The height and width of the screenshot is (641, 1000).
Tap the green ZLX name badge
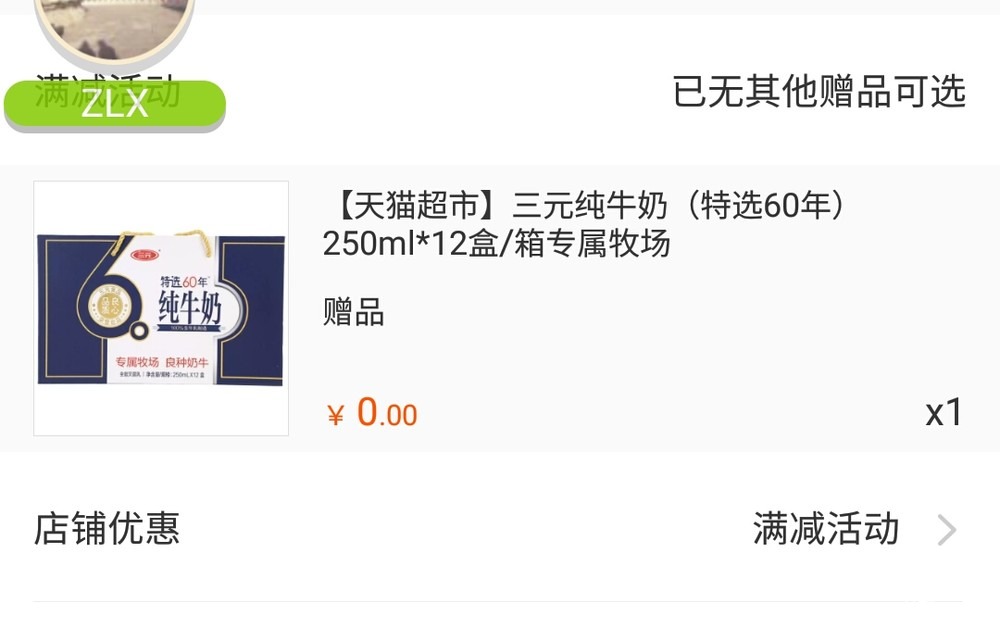[x=115, y=103]
